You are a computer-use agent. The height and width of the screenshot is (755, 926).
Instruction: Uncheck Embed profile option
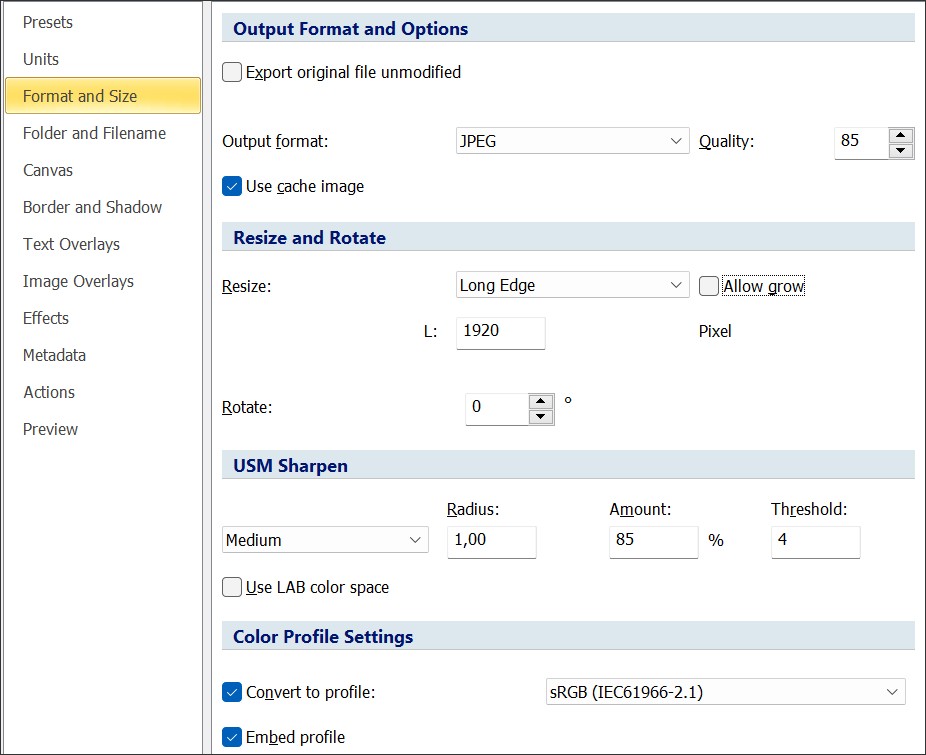click(x=232, y=737)
